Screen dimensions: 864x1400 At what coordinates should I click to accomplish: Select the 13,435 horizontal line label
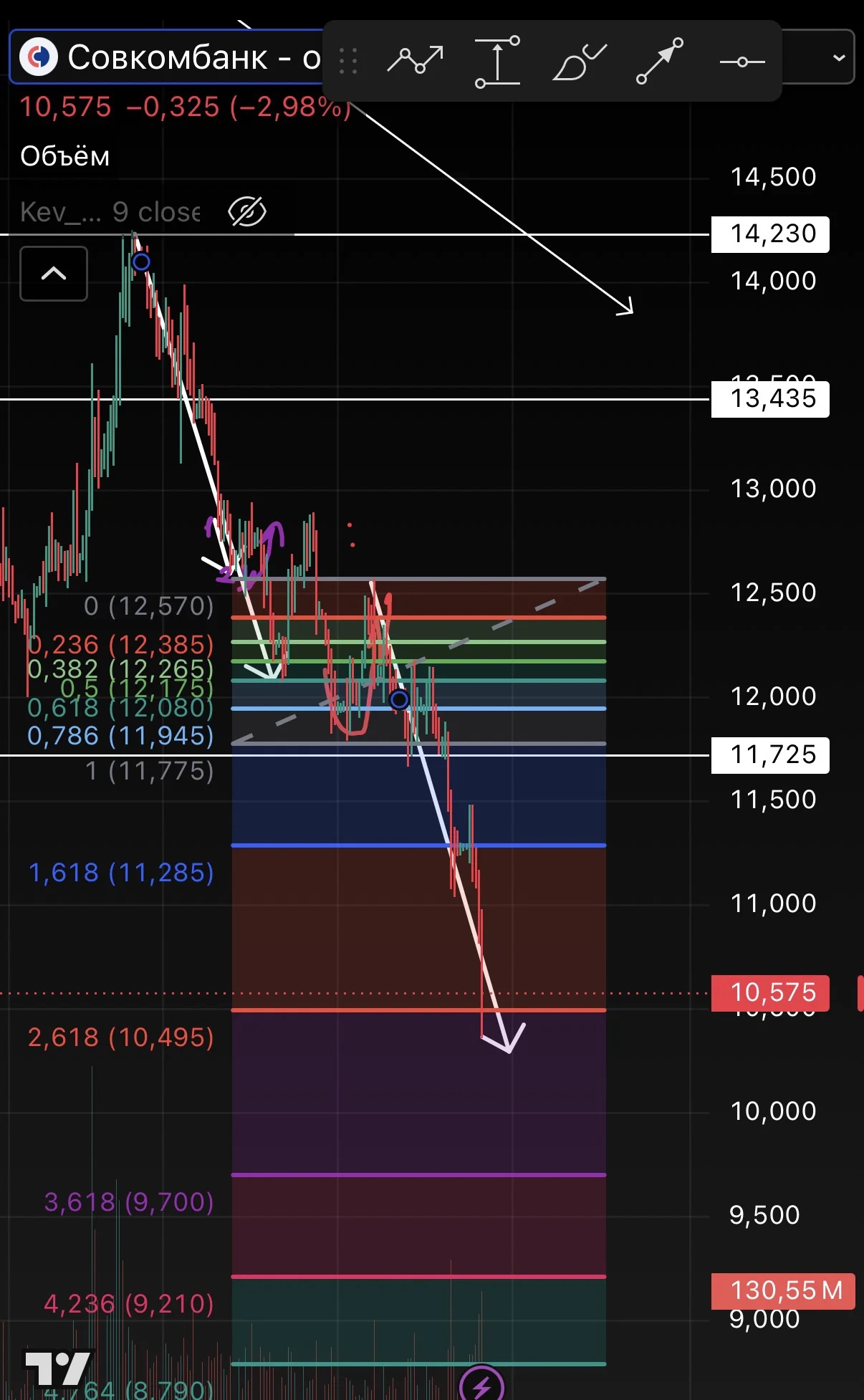pyautogui.click(x=770, y=399)
